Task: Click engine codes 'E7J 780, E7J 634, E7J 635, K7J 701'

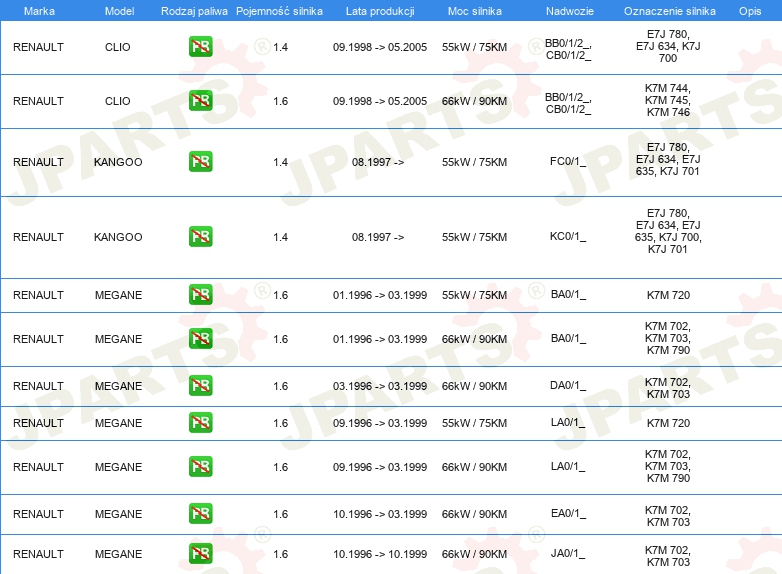Action: [668, 159]
